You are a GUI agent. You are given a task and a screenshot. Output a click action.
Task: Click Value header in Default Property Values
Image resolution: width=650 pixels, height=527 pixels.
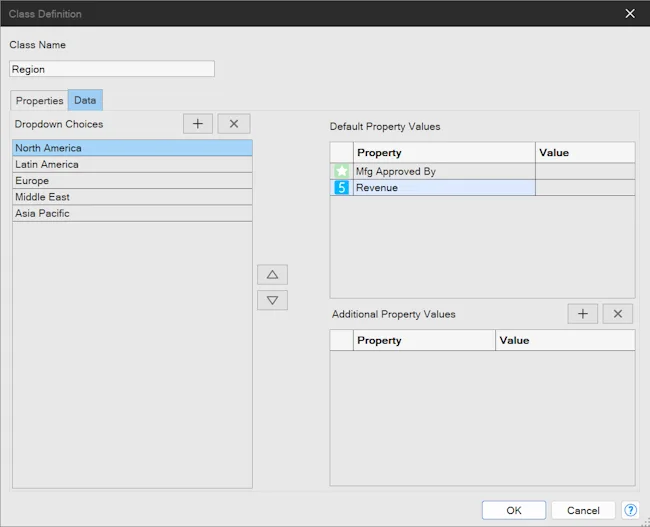coord(585,153)
